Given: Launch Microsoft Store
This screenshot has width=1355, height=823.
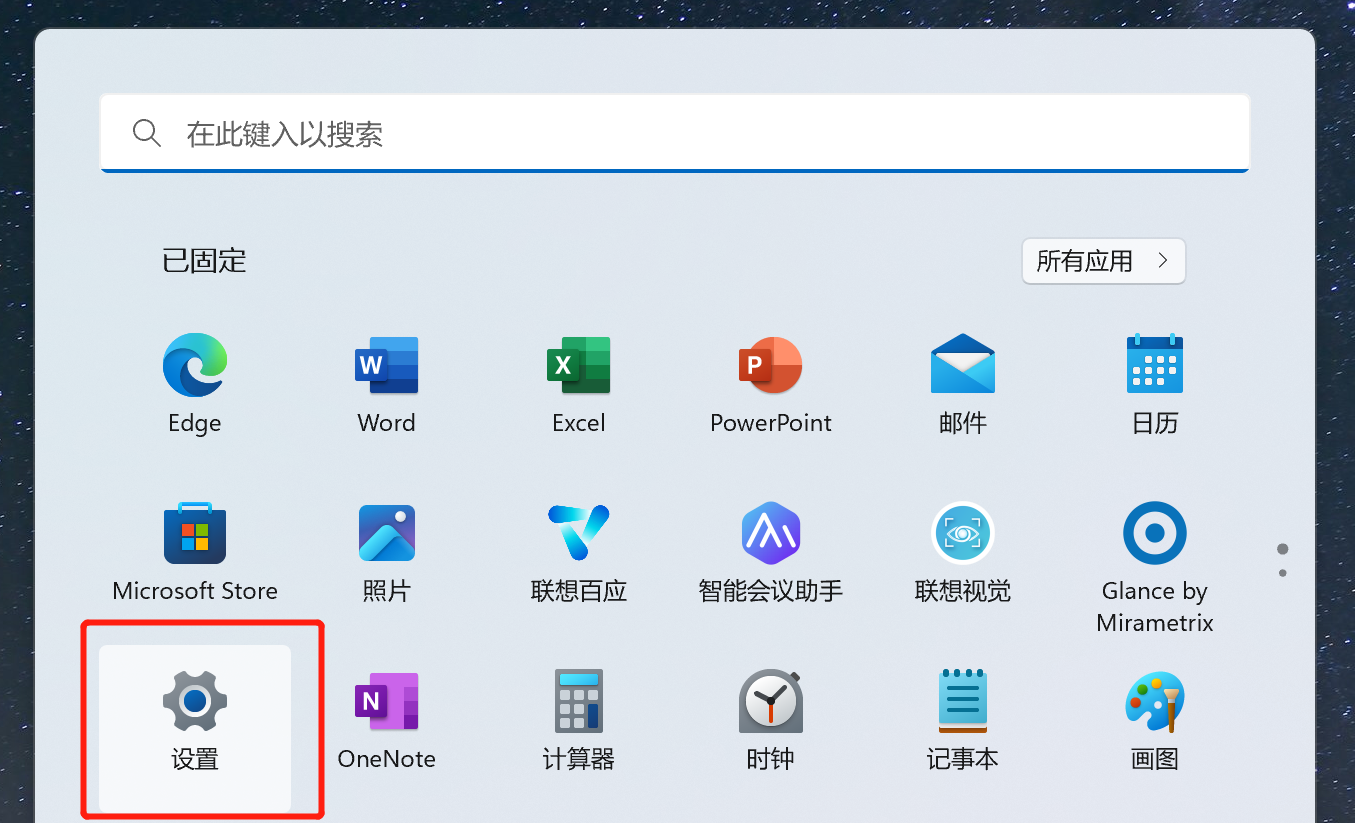Looking at the screenshot, I should coord(195,553).
